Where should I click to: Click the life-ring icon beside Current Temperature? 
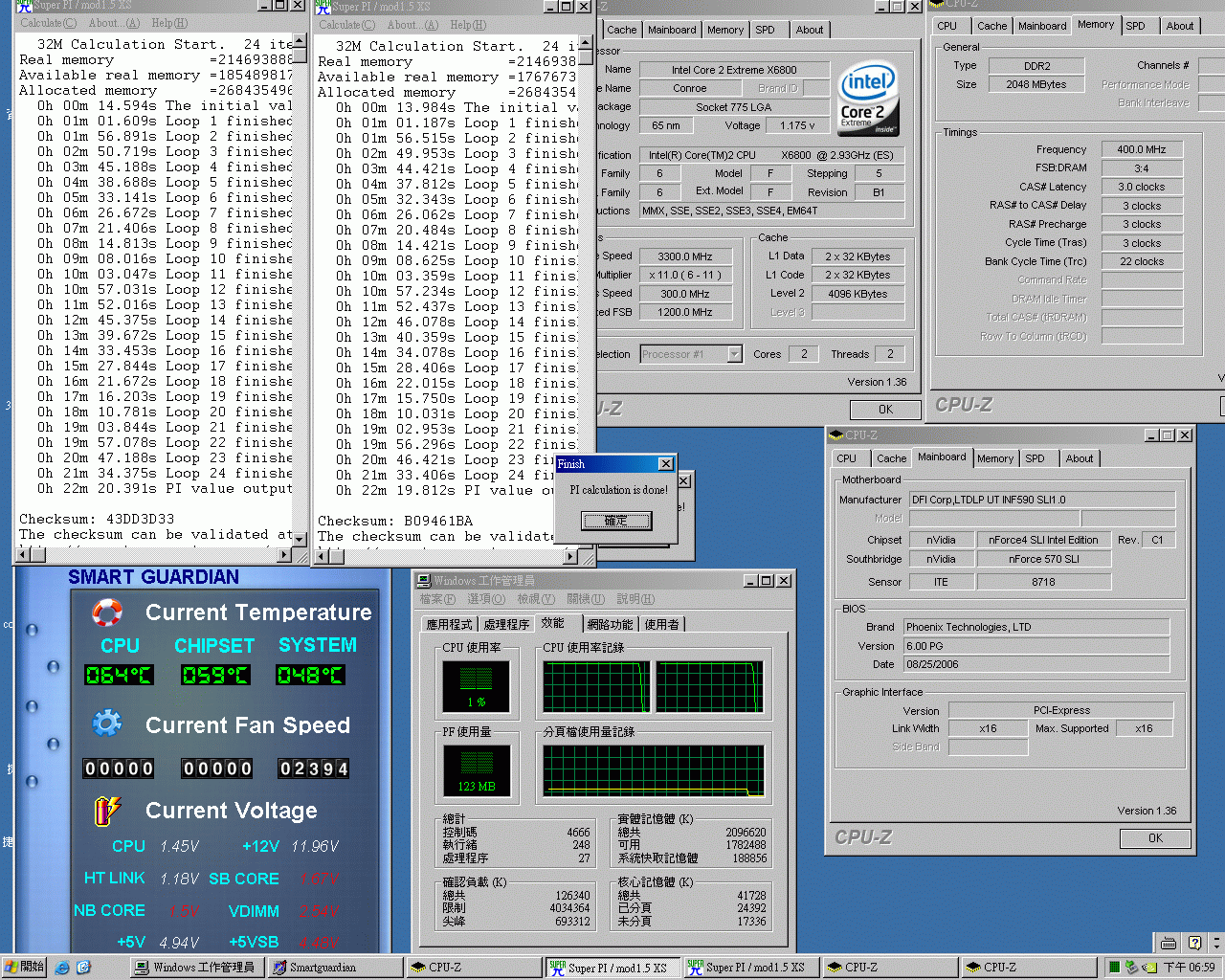107,612
